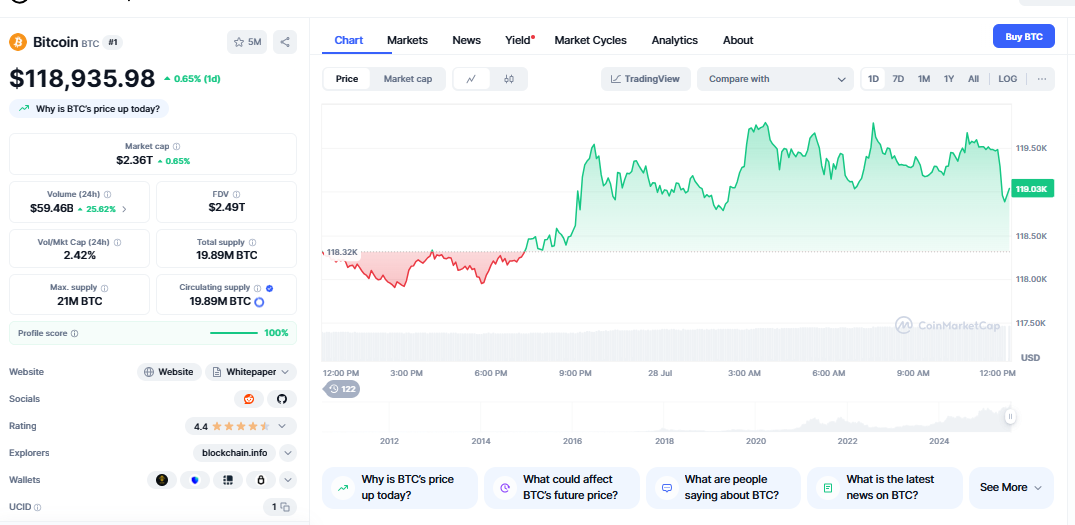Click the Website link button
Image resolution: width=1075 pixels, height=525 pixels.
[169, 372]
